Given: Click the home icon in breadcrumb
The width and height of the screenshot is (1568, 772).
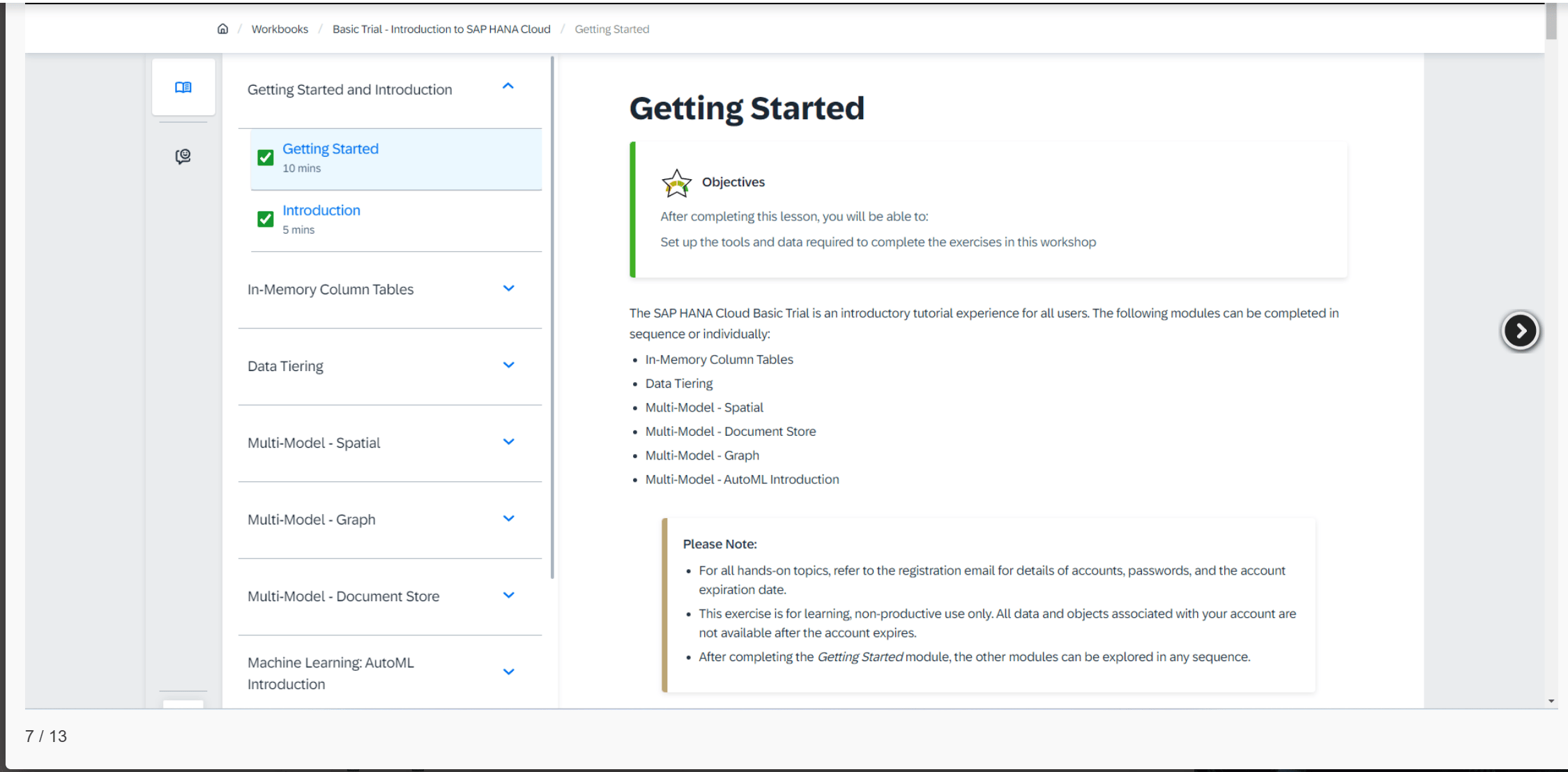Looking at the screenshot, I should [222, 29].
